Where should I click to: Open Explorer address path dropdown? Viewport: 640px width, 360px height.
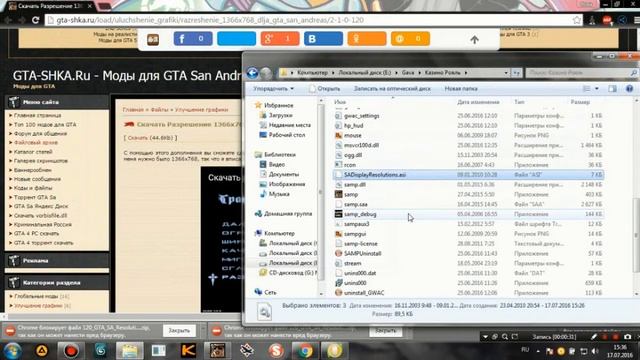click(x=506, y=73)
